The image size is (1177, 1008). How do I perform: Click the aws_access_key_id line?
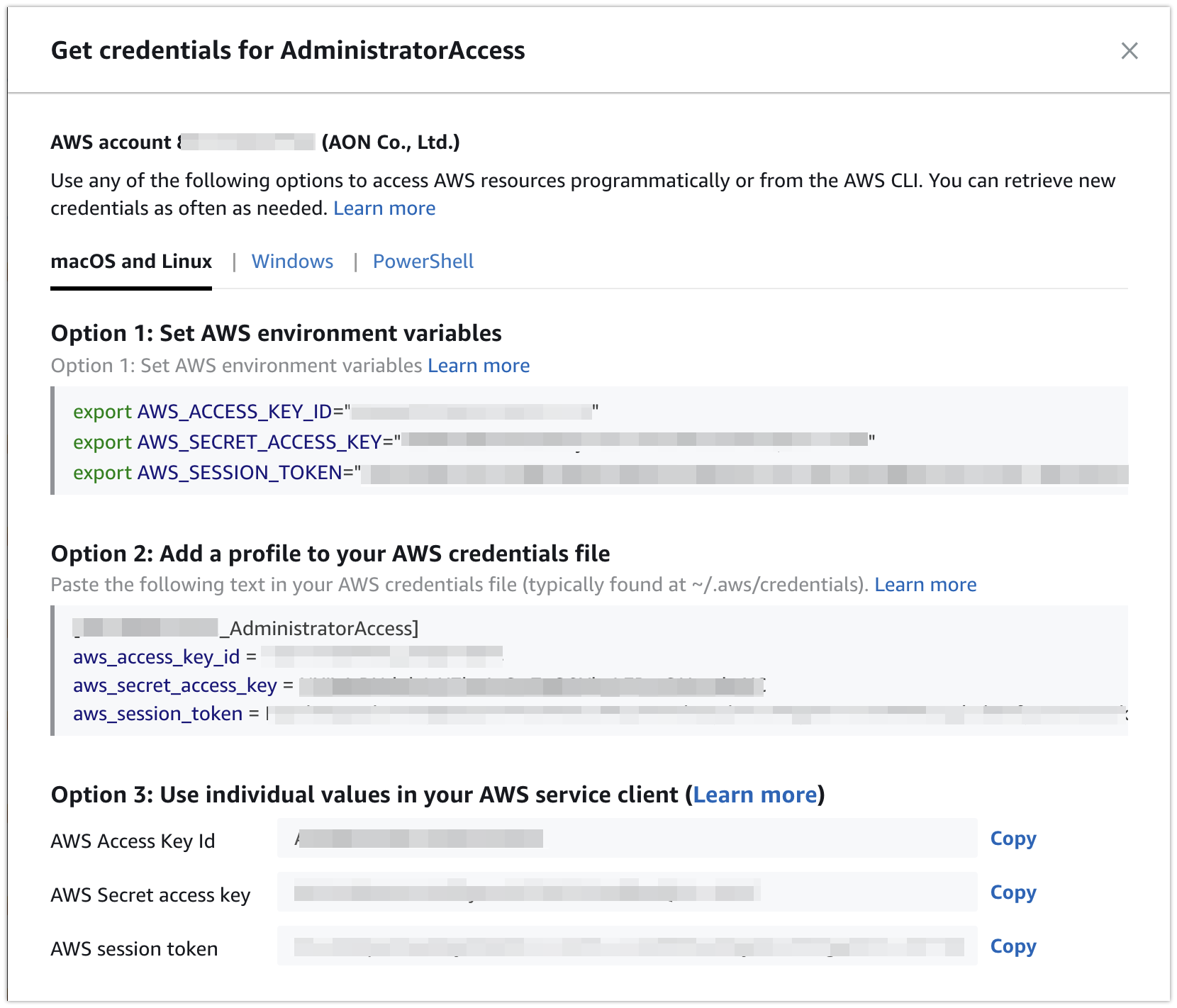[x=288, y=657]
